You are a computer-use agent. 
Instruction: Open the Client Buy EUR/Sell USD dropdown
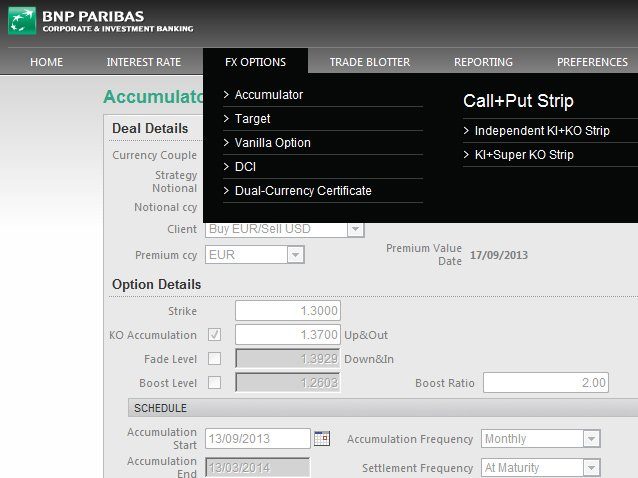[355, 229]
